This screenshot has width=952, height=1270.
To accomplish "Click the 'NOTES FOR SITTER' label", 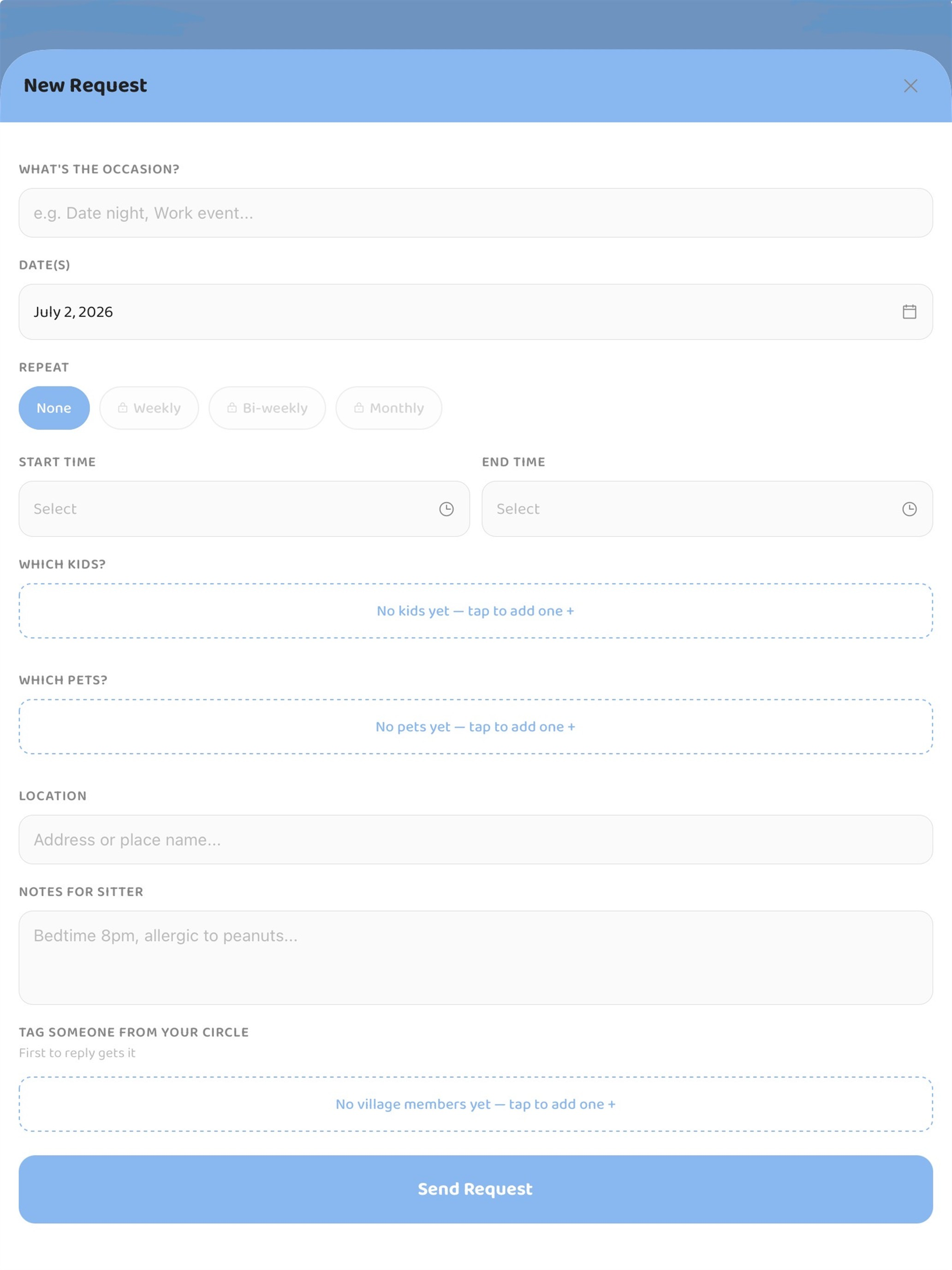I will pyautogui.click(x=81, y=892).
